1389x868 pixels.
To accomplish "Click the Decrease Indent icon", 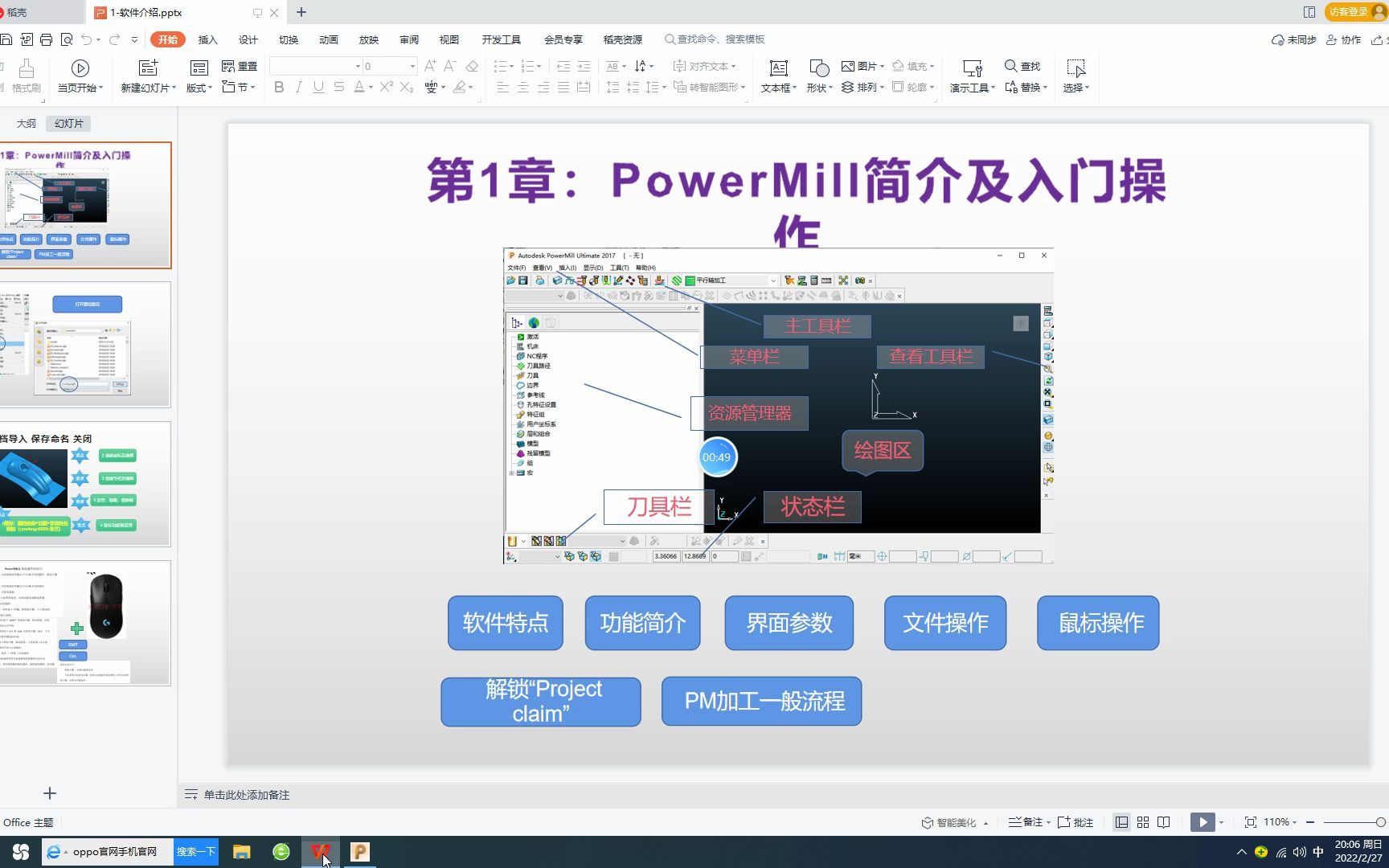I will (563, 66).
